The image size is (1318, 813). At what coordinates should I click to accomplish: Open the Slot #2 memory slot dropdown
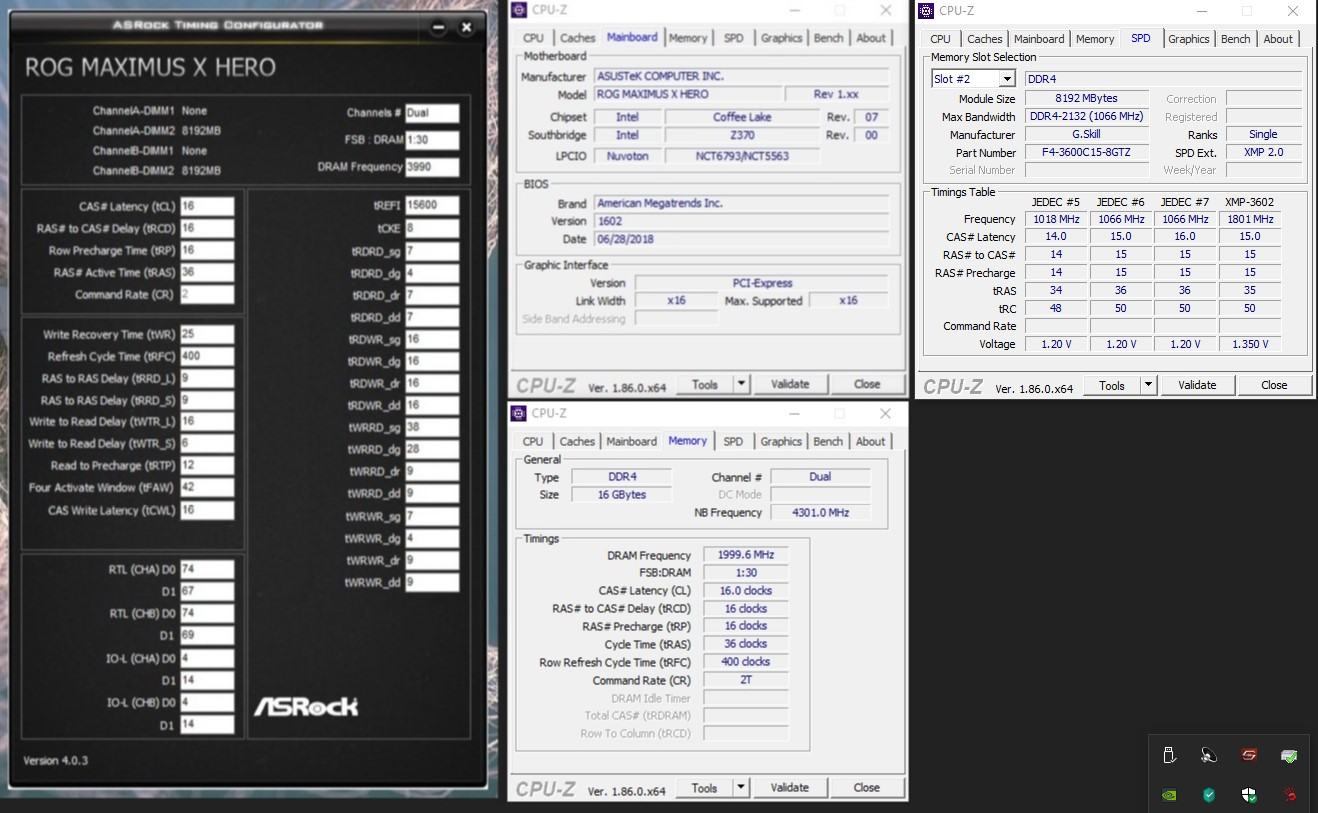(972, 78)
